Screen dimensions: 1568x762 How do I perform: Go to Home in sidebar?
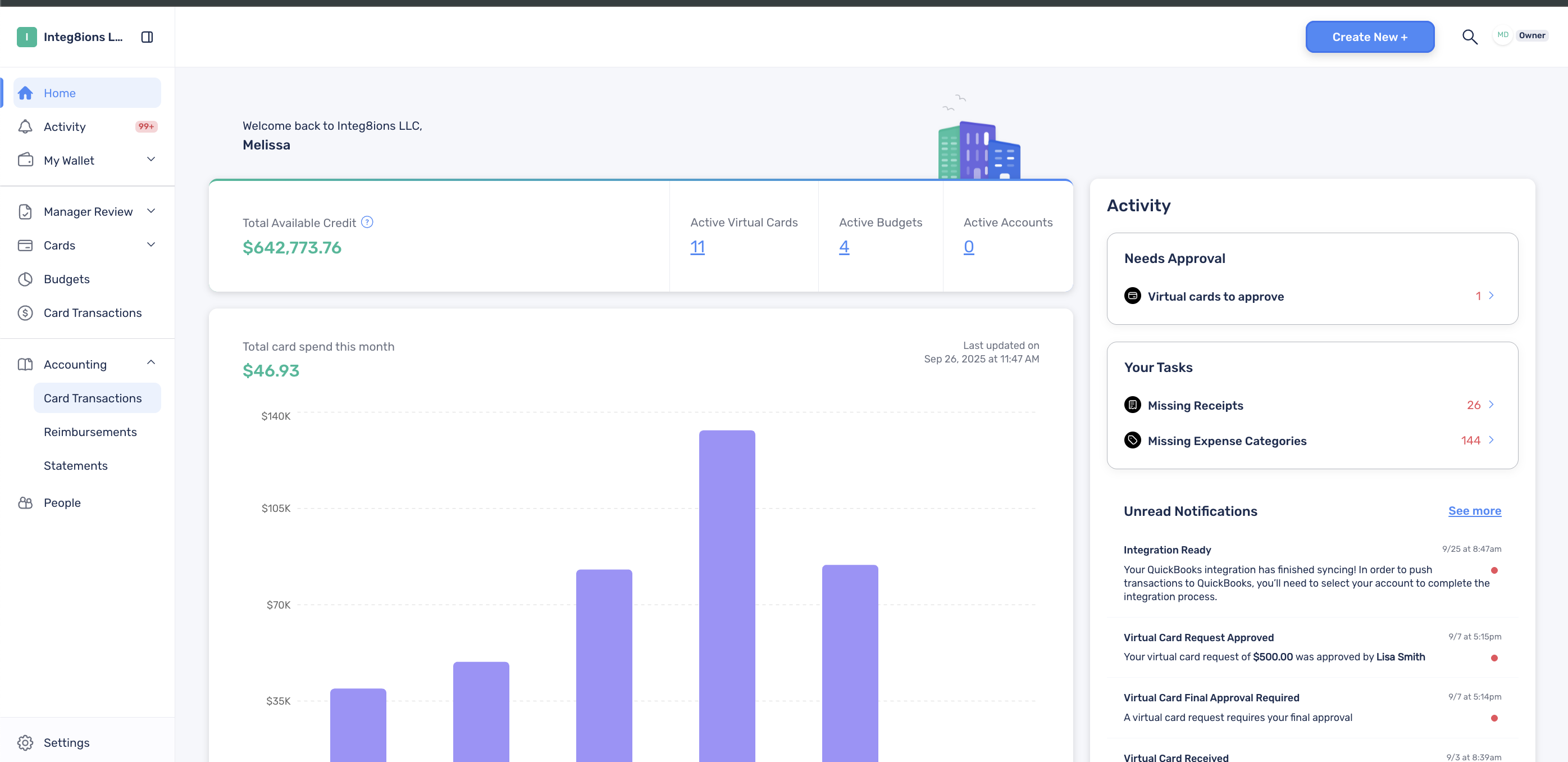click(88, 93)
